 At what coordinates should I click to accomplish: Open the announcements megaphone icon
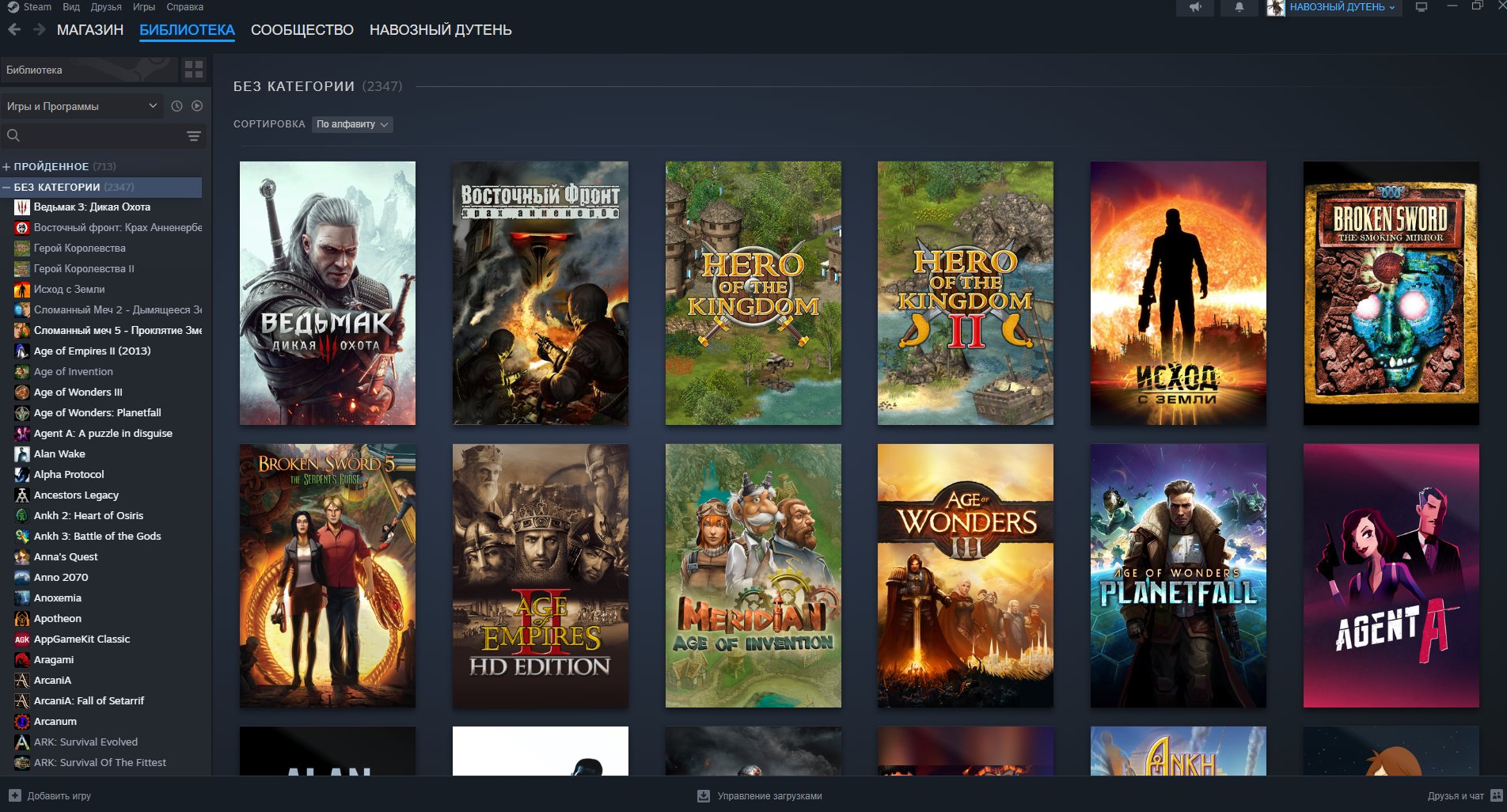click(x=1195, y=7)
